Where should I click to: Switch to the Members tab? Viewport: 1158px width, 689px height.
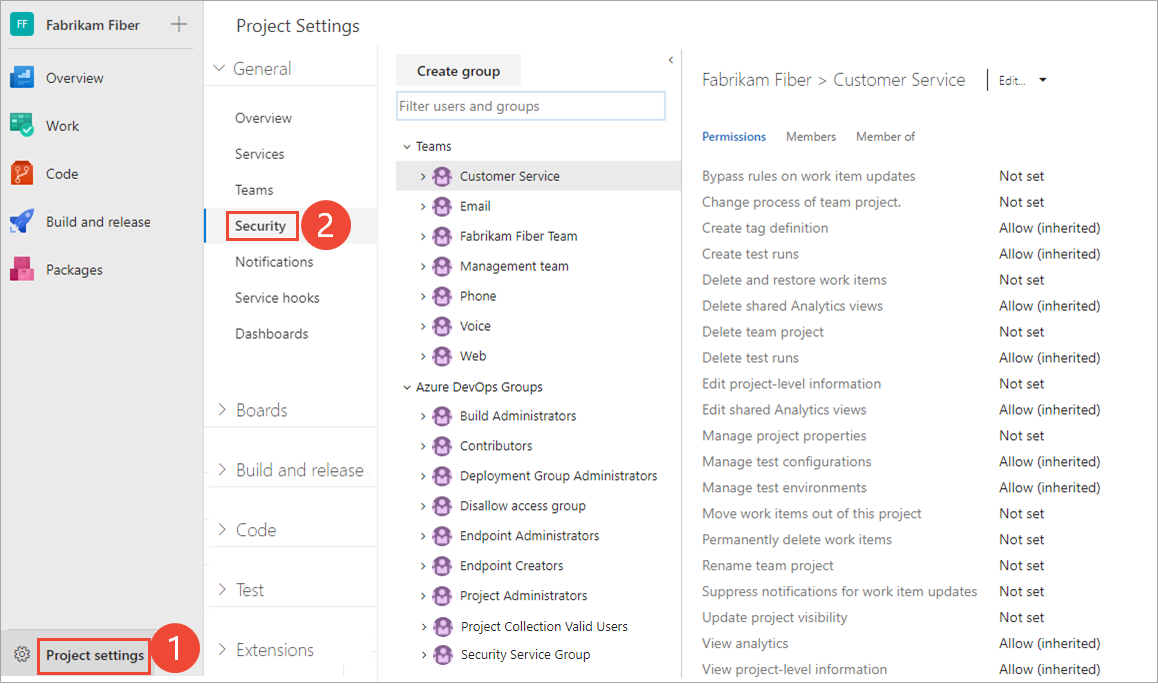(810, 137)
